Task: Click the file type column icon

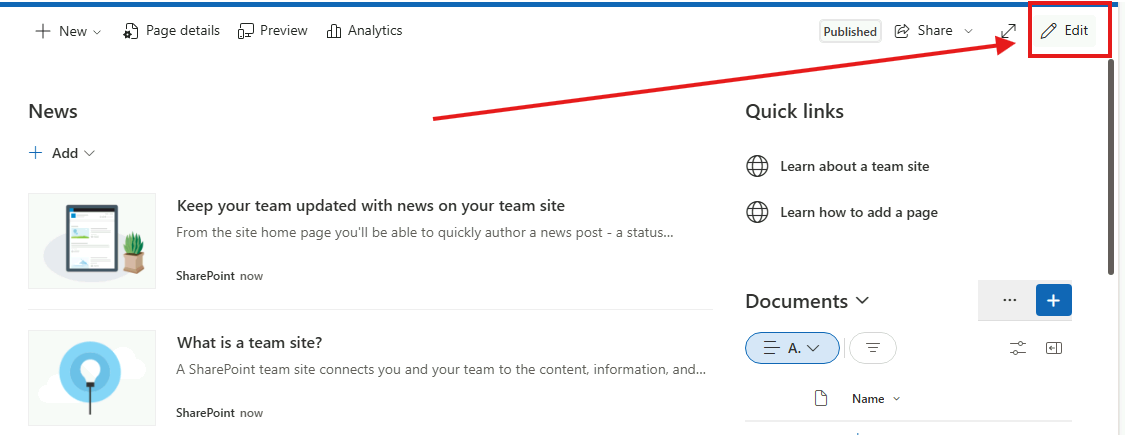Action: [820, 398]
